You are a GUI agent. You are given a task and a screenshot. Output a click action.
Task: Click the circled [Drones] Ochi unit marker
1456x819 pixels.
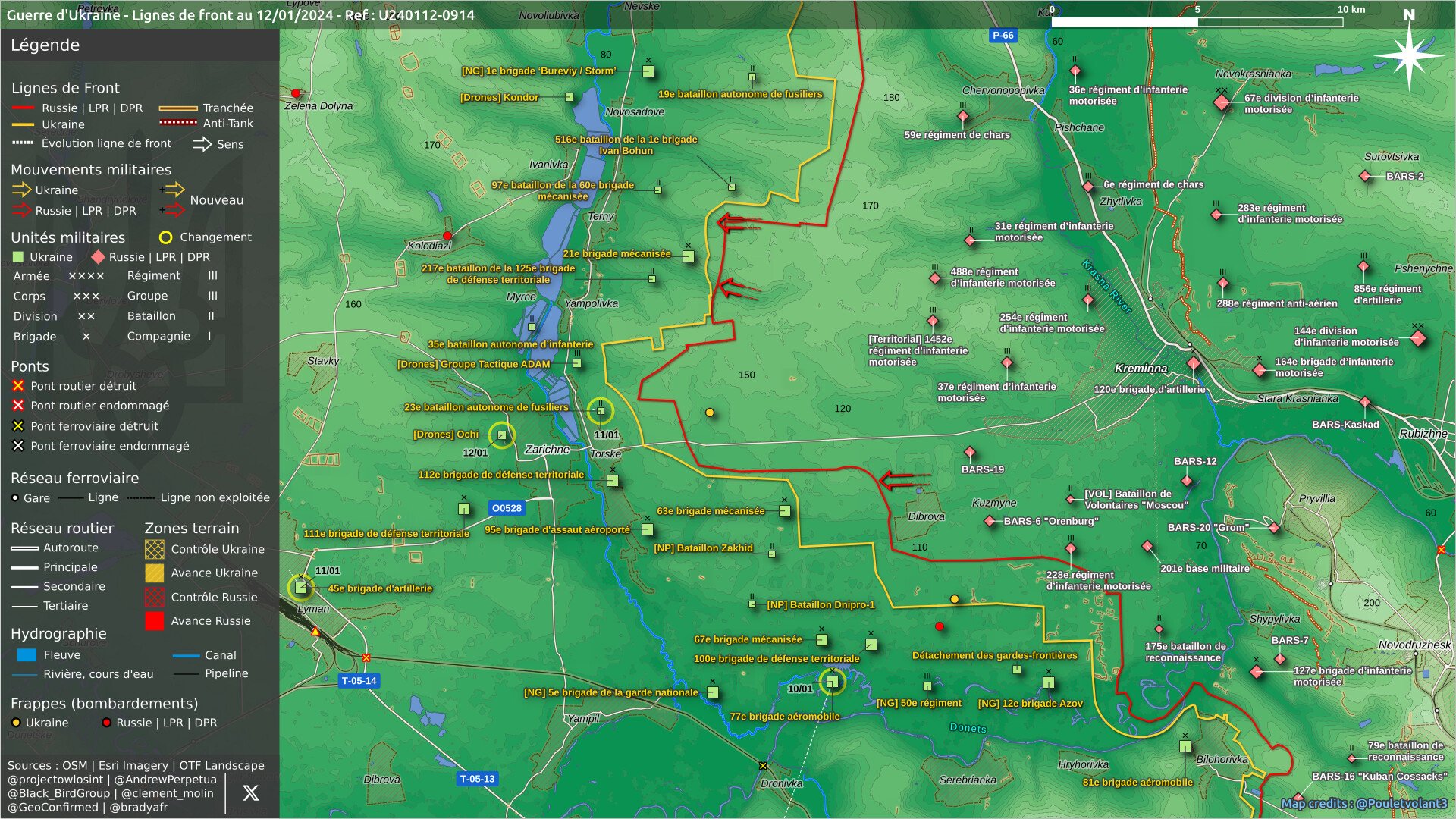[x=501, y=435]
